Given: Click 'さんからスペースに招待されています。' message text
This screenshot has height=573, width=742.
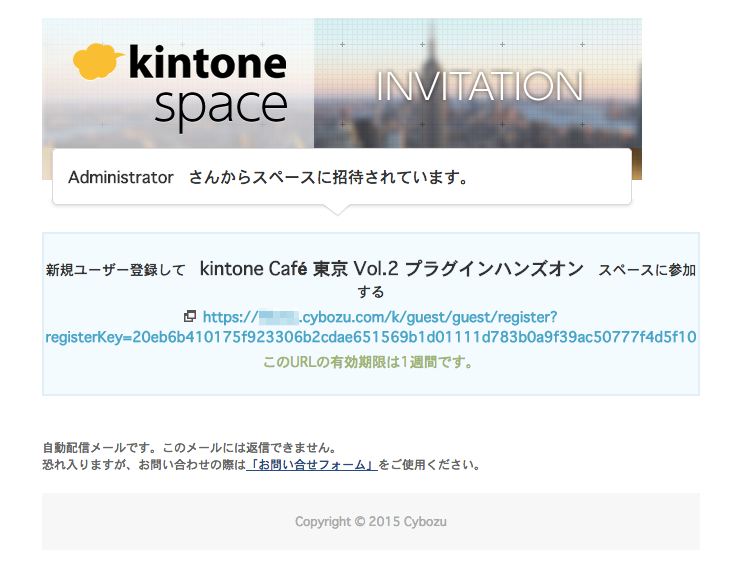Looking at the screenshot, I should [328, 177].
